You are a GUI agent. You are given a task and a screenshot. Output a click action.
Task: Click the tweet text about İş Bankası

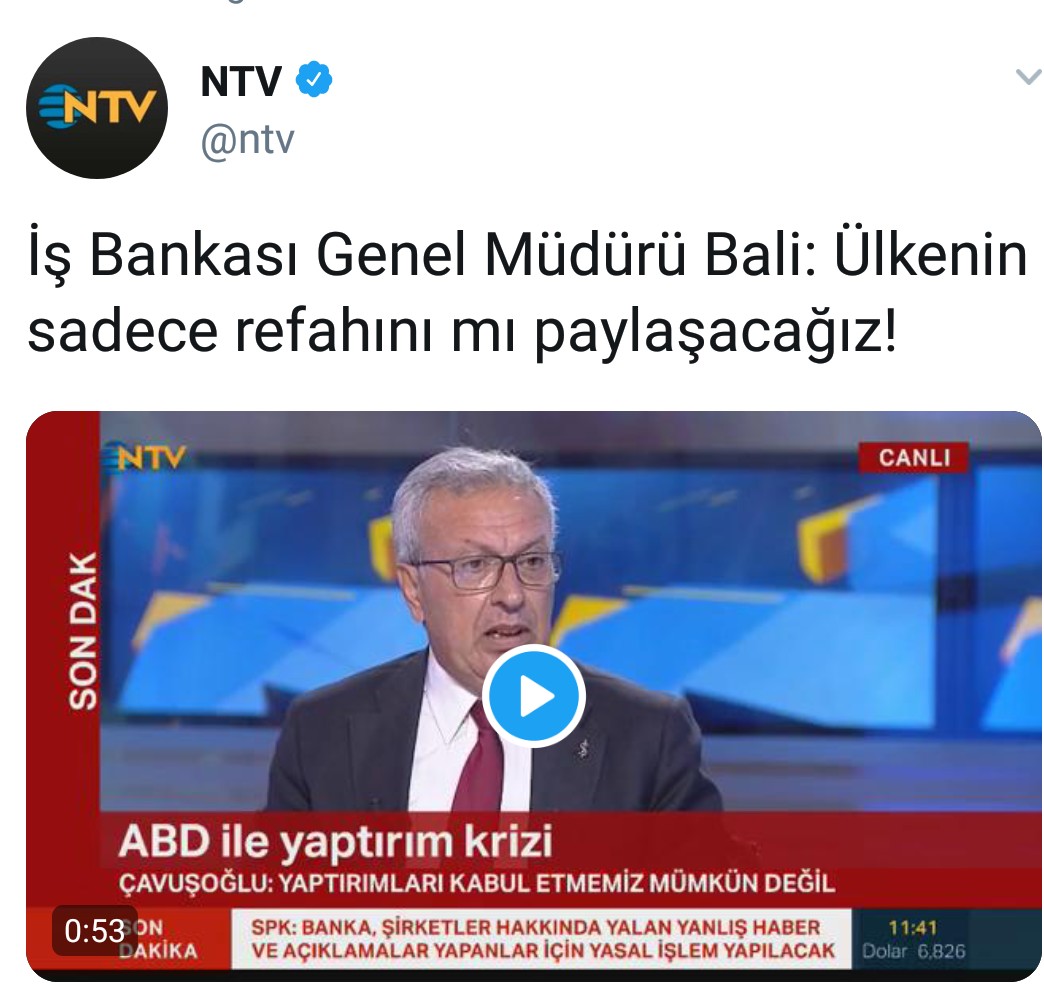tap(528, 292)
